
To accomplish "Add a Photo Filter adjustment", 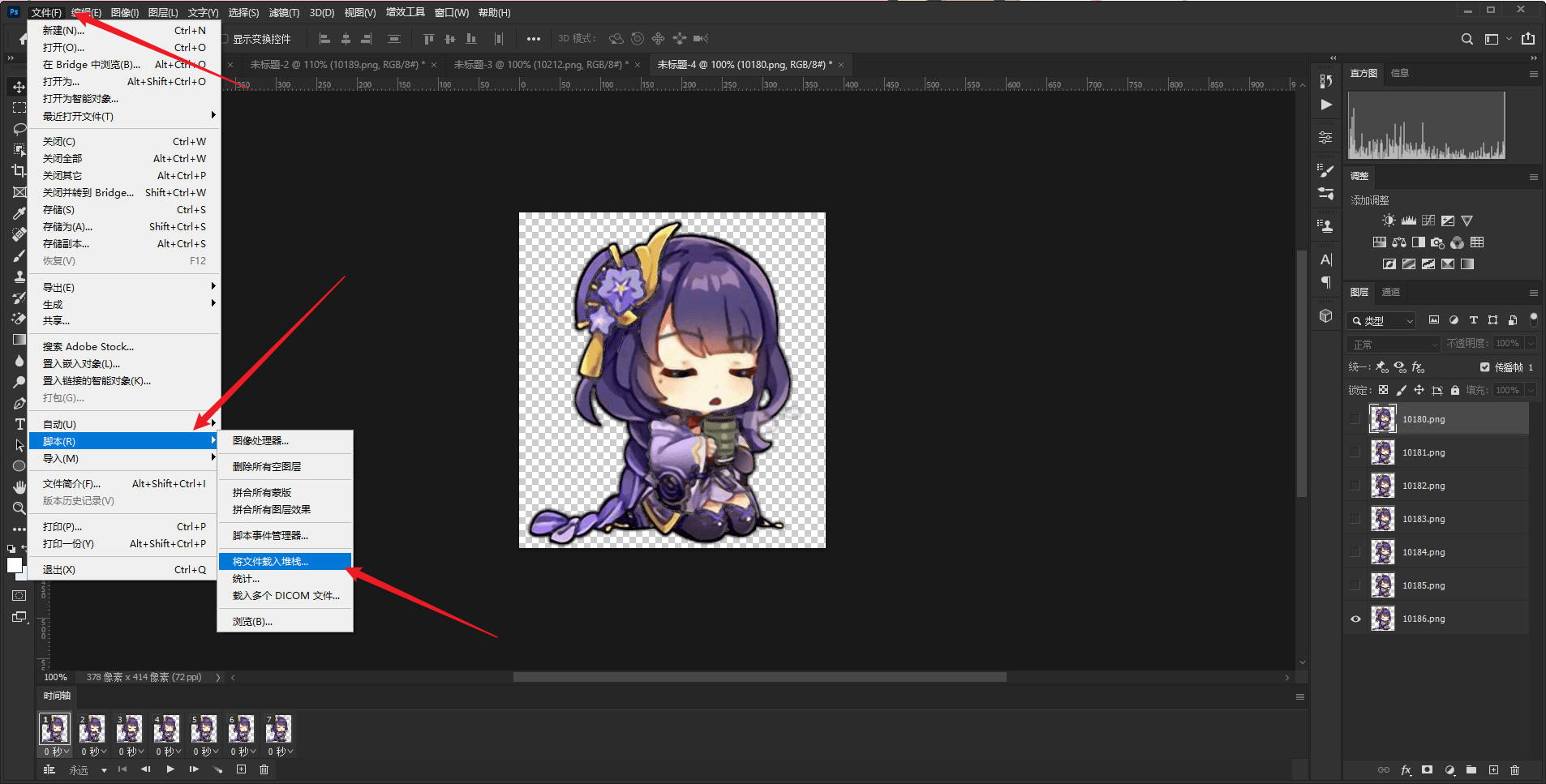I will (x=1437, y=242).
